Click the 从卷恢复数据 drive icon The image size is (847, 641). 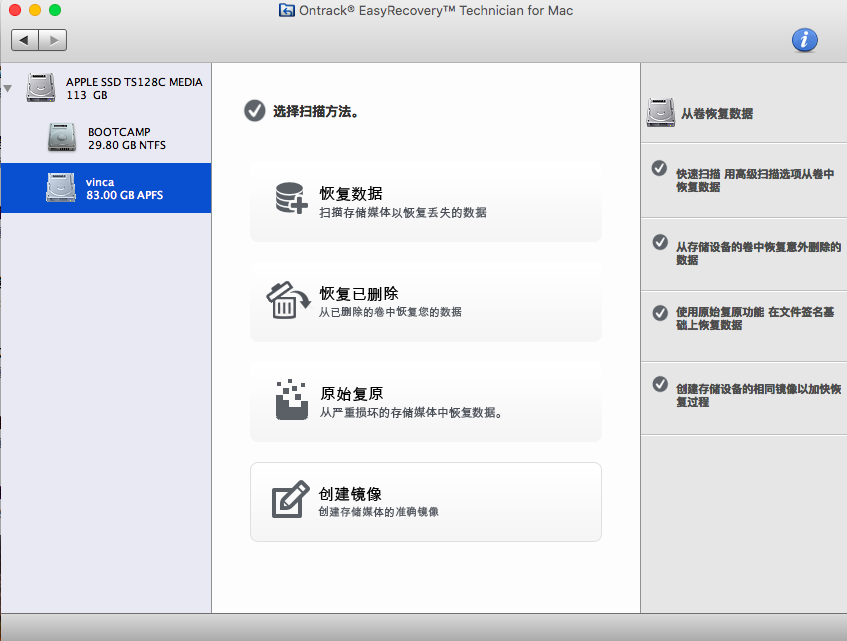point(661,112)
